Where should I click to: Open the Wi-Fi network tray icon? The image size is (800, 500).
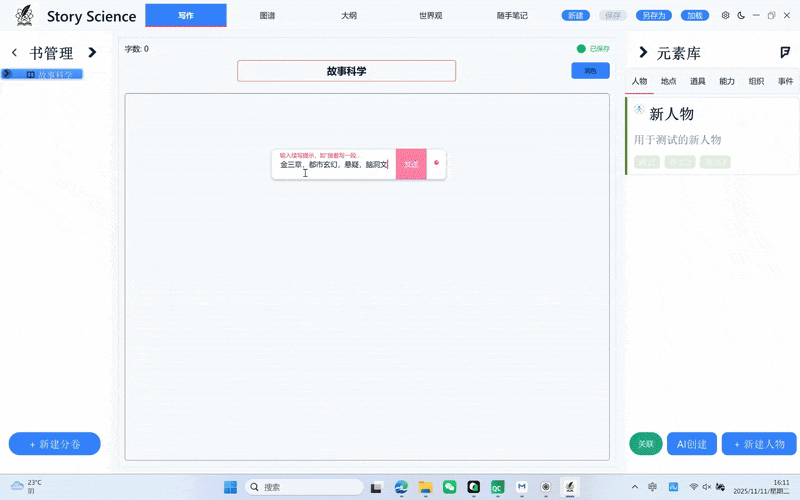pos(693,487)
